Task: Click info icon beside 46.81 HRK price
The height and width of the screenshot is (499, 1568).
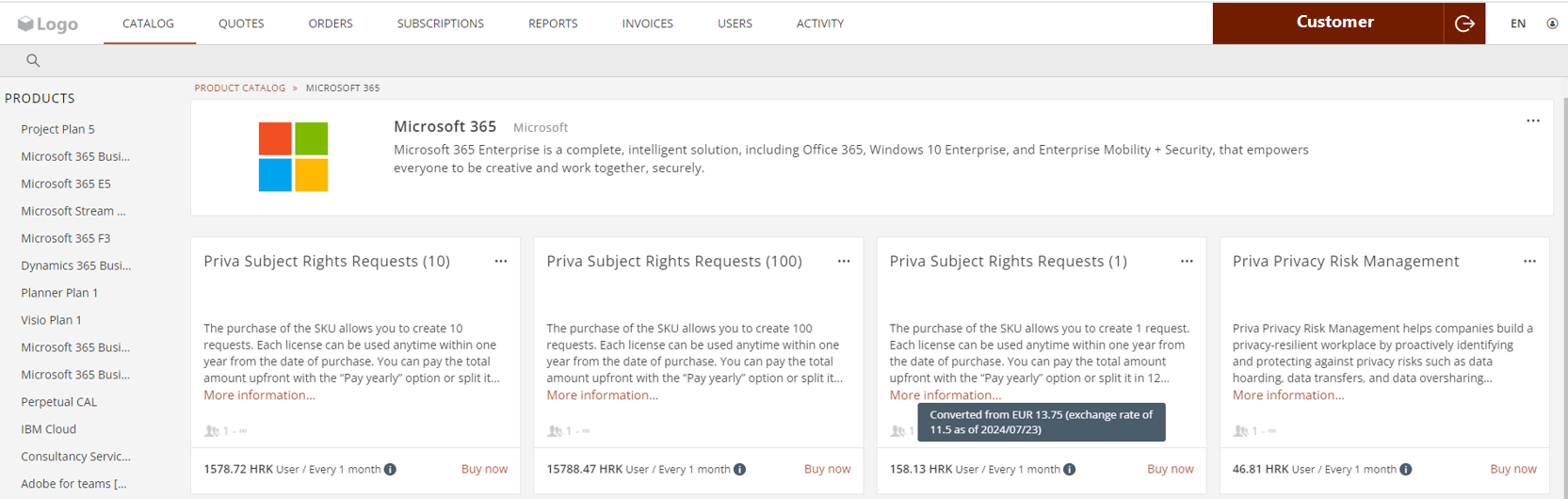Action: click(1405, 469)
